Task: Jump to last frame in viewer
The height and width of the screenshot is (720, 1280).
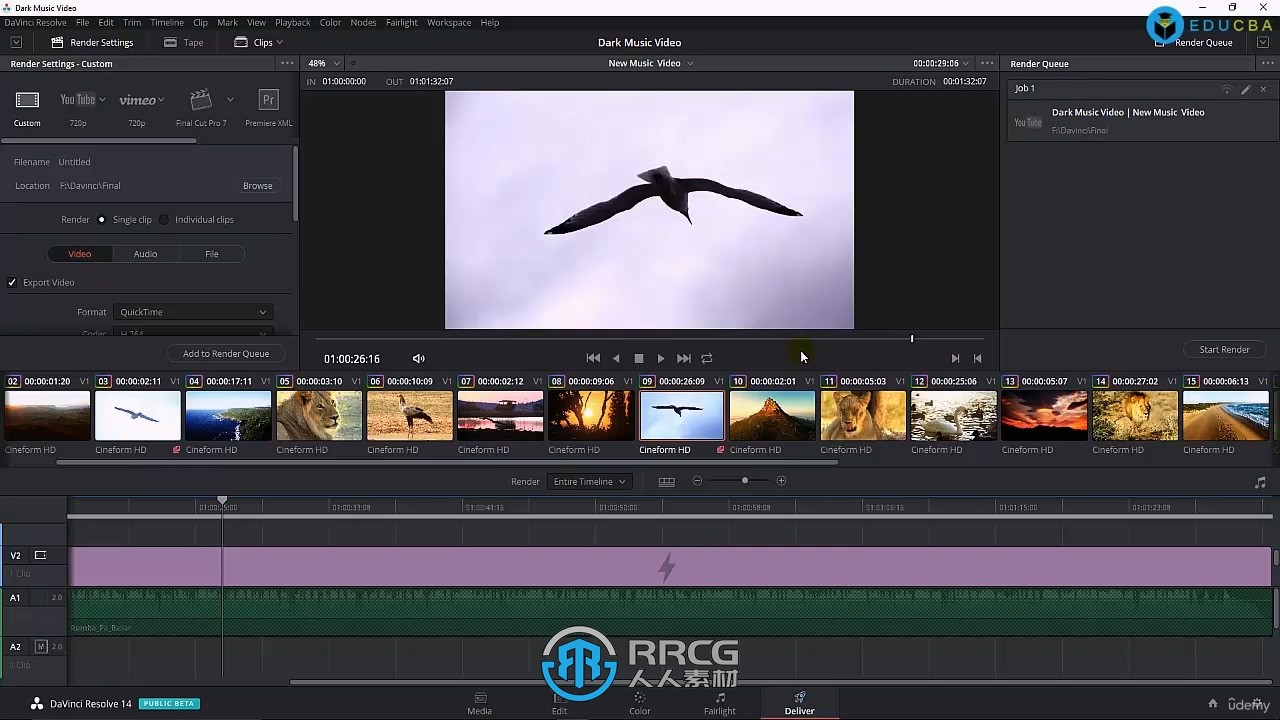Action: click(684, 358)
